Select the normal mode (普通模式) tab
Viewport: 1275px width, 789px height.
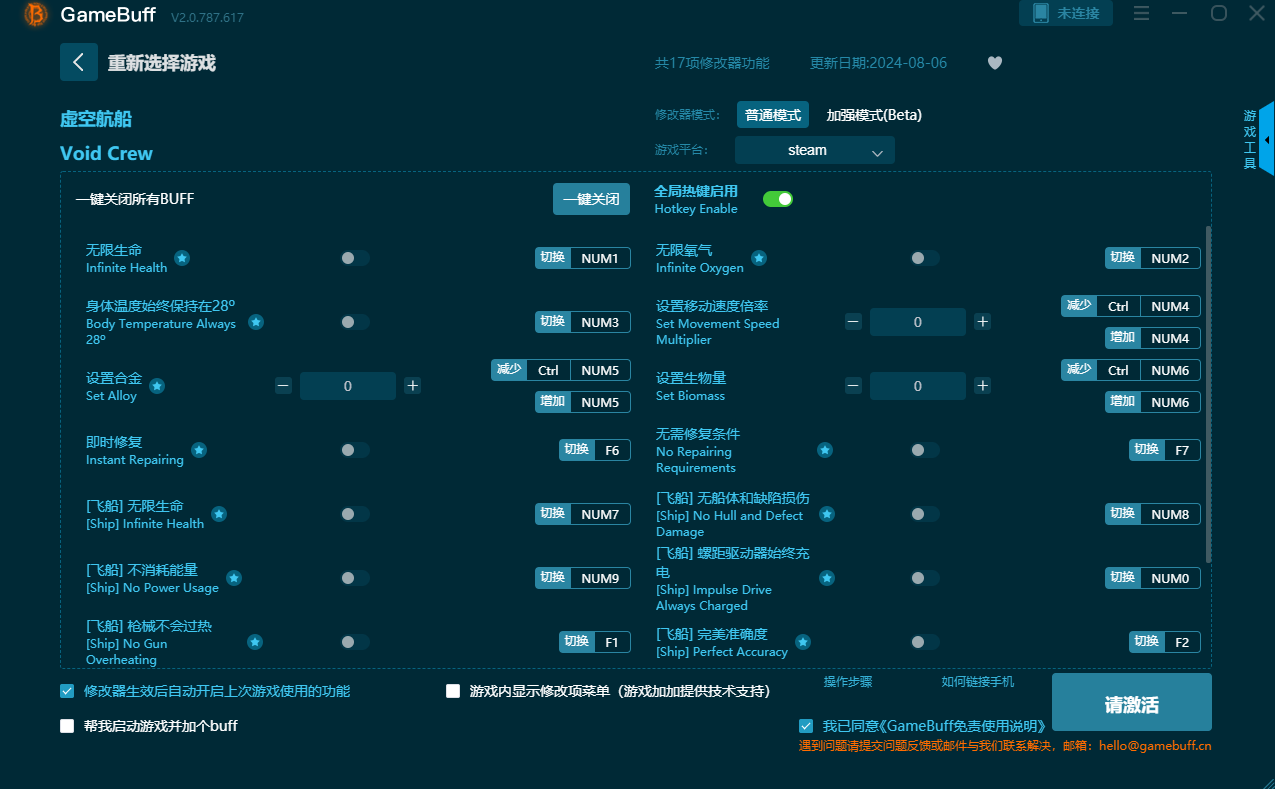point(773,115)
